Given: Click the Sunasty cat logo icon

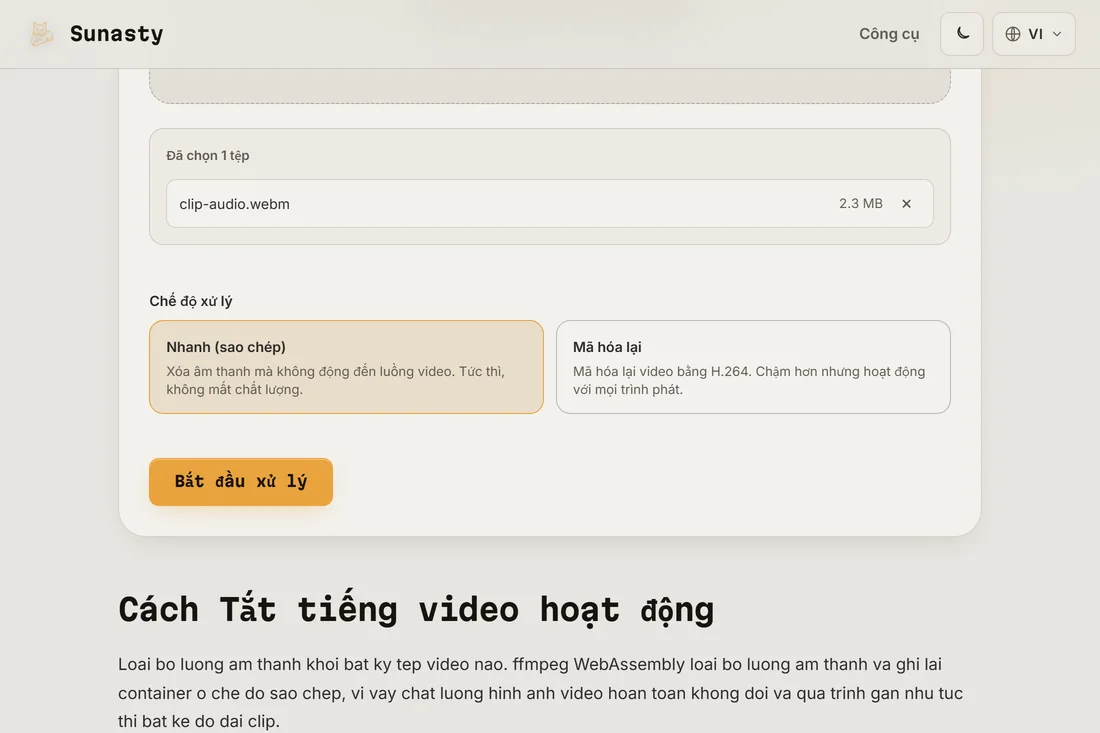Looking at the screenshot, I should (41, 34).
